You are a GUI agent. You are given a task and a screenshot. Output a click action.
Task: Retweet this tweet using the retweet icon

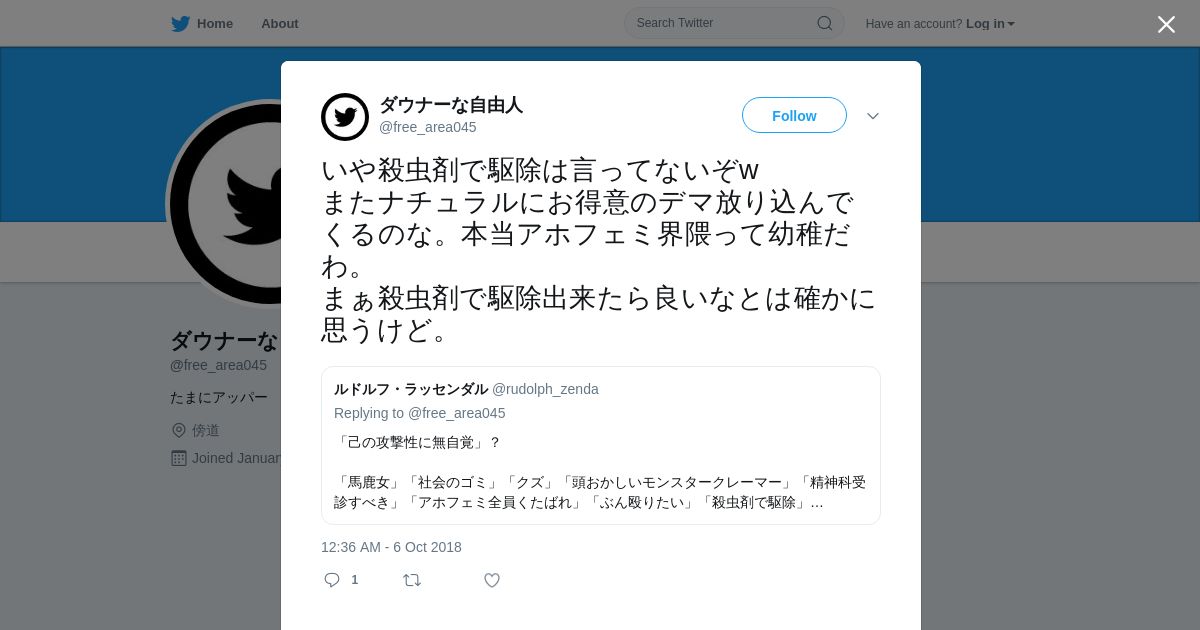pyautogui.click(x=412, y=580)
